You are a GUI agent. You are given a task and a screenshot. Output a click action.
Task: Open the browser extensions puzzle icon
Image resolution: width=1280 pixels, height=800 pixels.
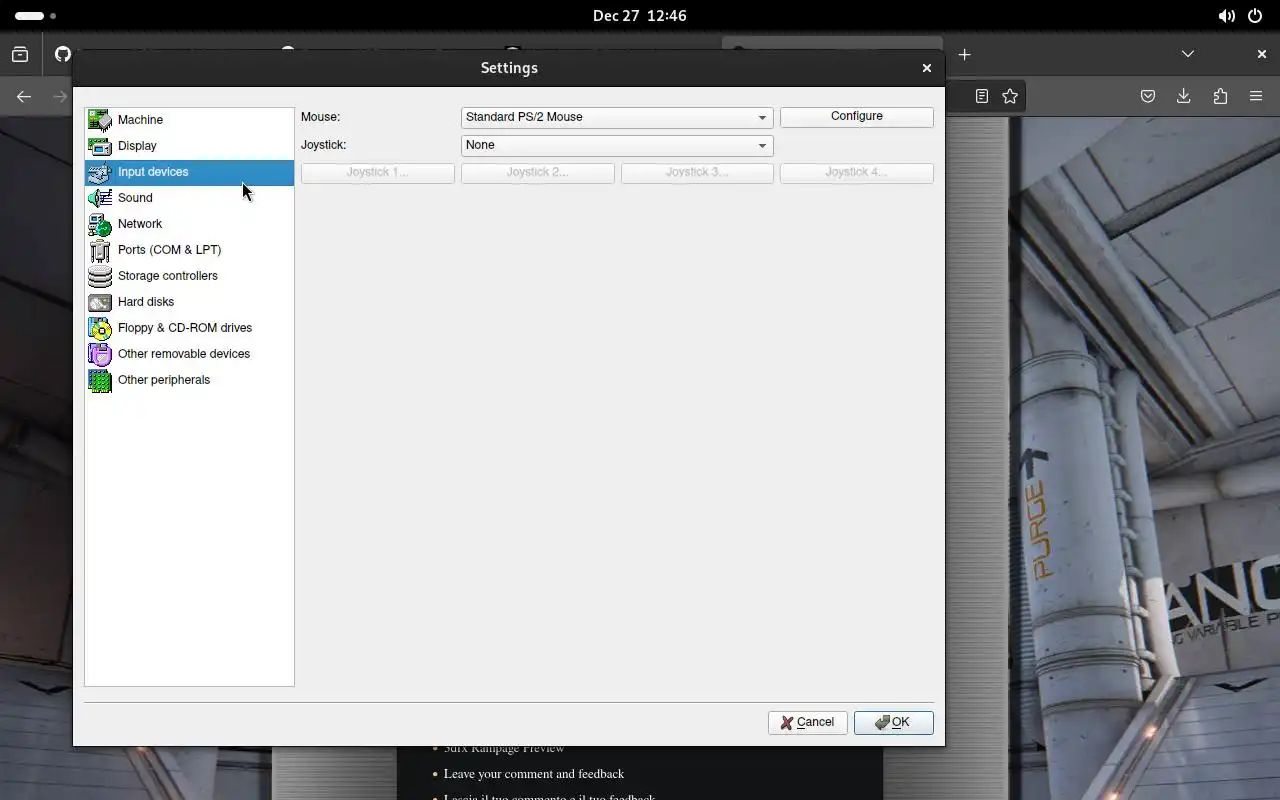click(x=1220, y=96)
